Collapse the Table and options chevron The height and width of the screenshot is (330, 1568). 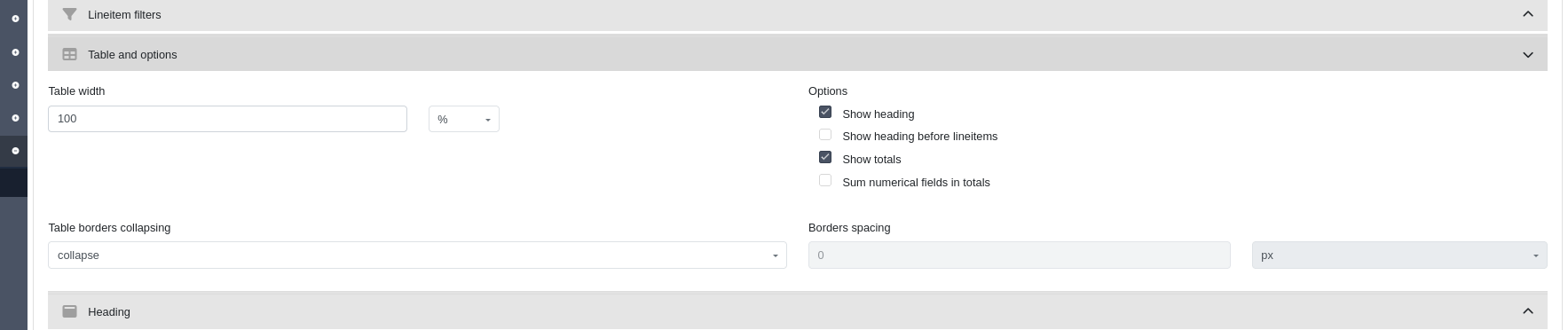click(x=1528, y=55)
